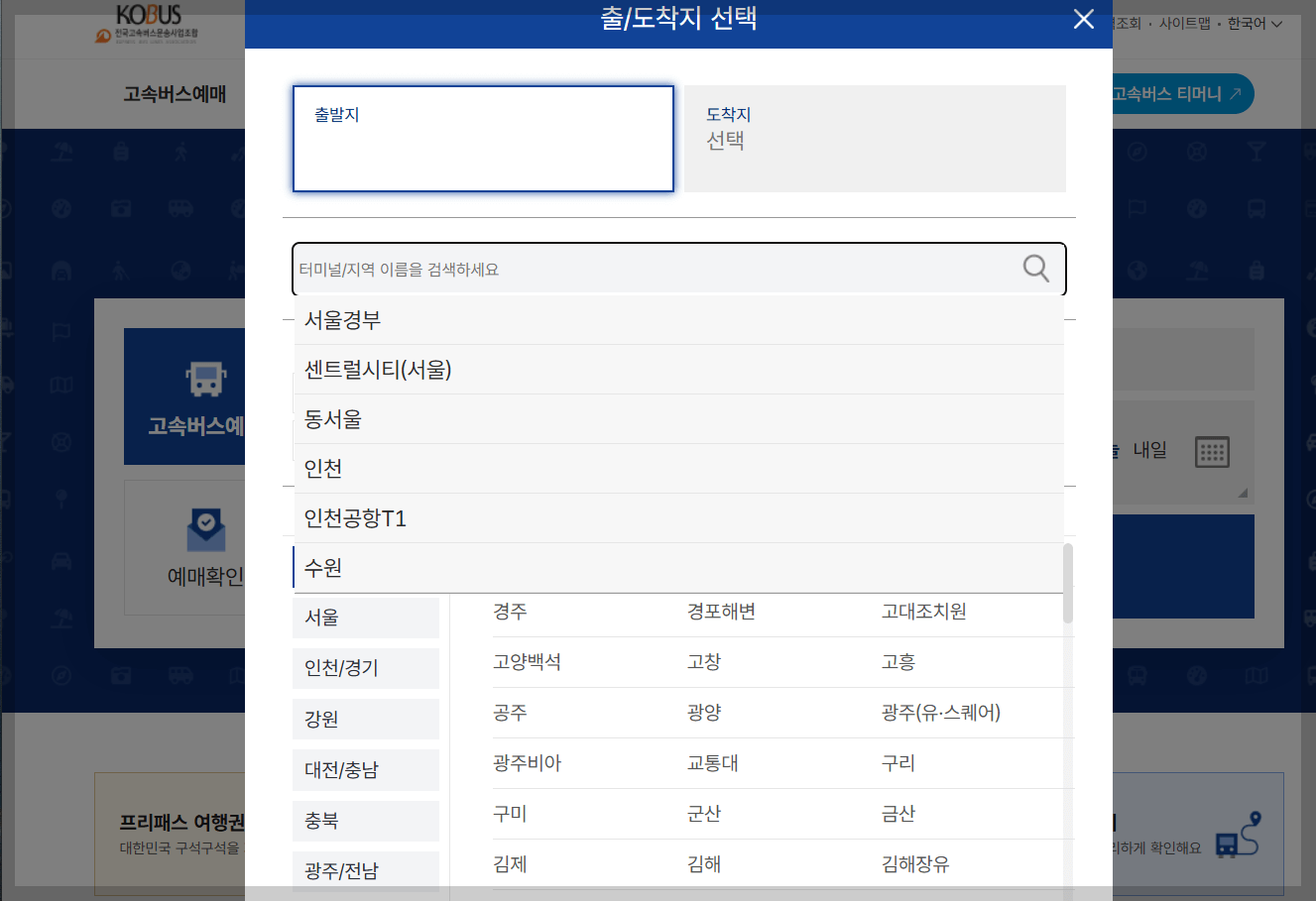1316x901 pixels.
Task: Choose 동서울 from the suggestion list
Action: click(678, 419)
